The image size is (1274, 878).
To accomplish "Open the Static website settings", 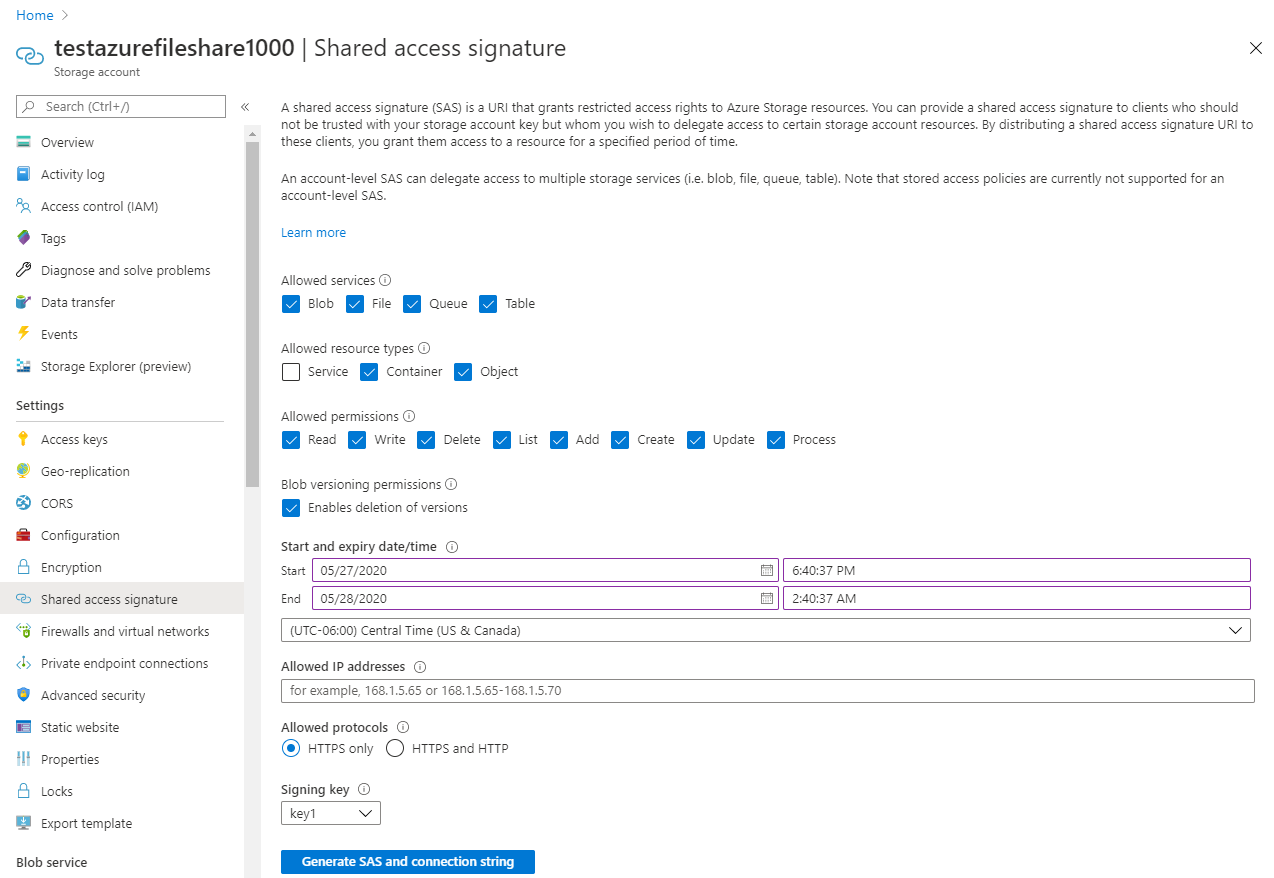I will (x=78, y=726).
